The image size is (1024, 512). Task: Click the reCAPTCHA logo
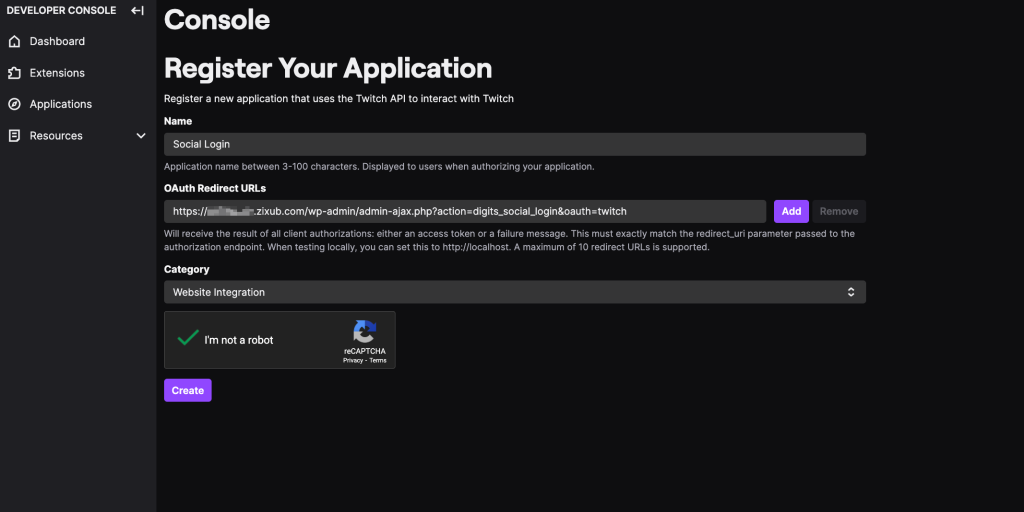click(x=364, y=332)
